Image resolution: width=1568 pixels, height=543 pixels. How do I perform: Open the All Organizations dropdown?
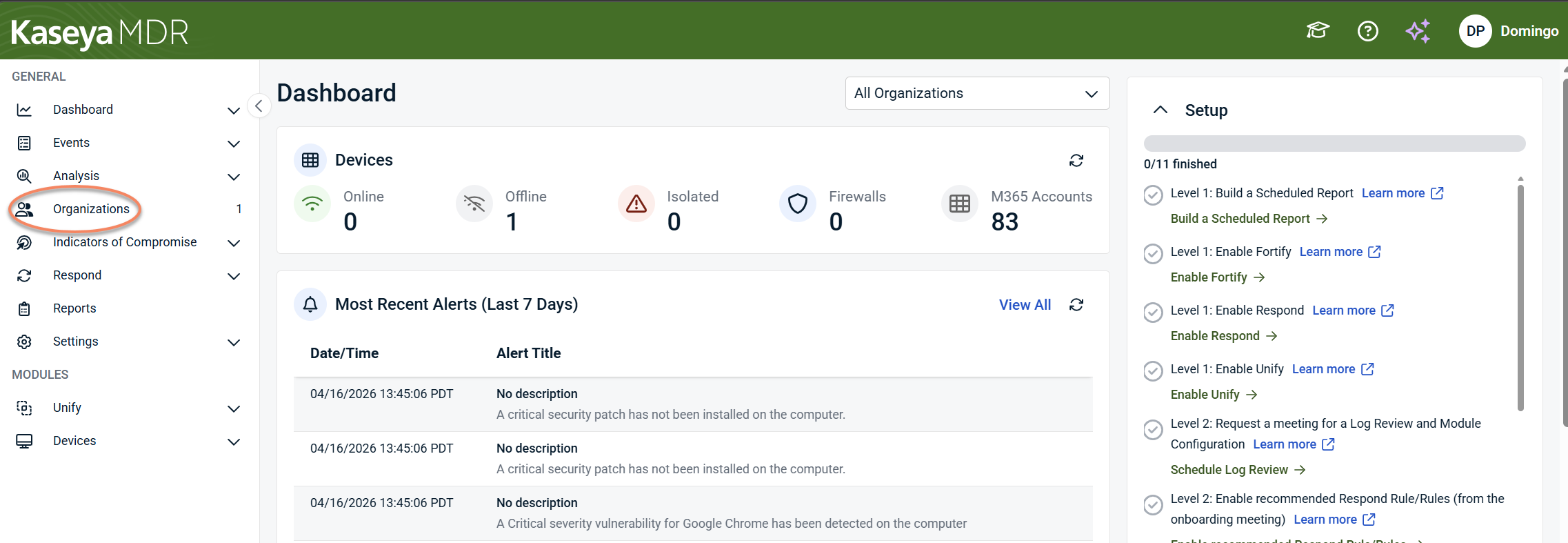[x=977, y=93]
